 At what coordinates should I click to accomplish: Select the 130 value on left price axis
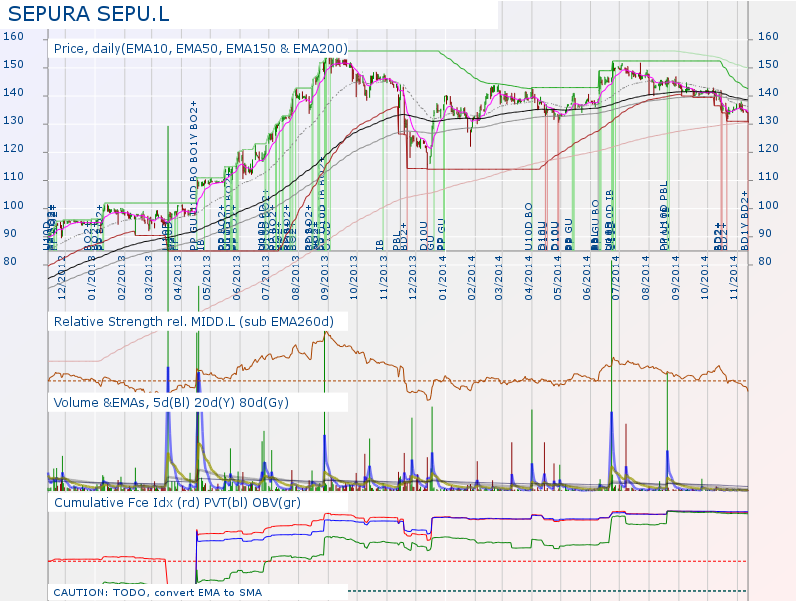pos(14,121)
